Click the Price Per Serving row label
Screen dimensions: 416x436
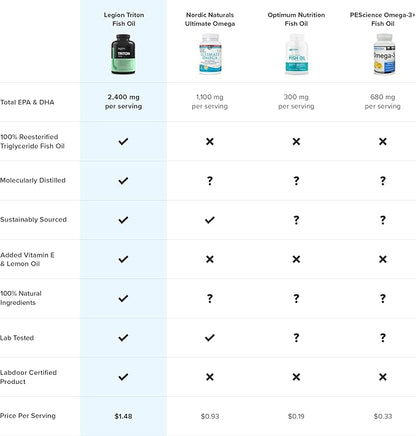point(28,416)
